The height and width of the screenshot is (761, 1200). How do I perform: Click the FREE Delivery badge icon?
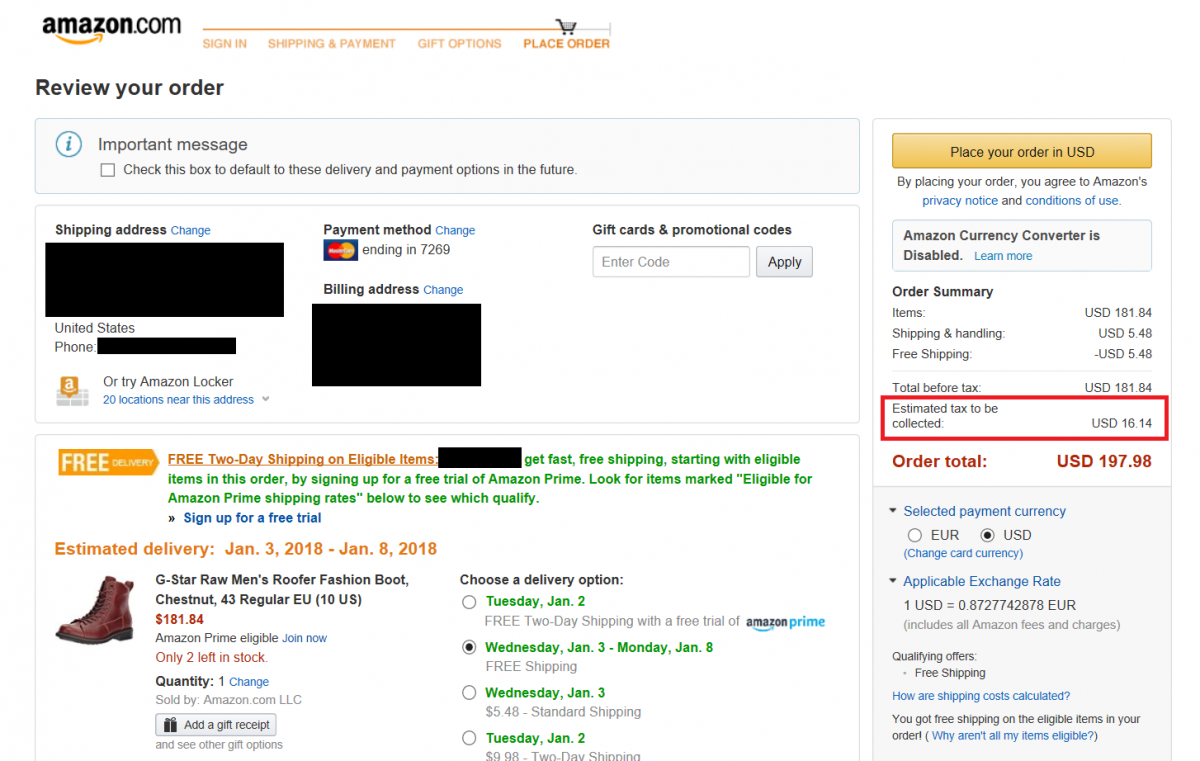click(108, 463)
